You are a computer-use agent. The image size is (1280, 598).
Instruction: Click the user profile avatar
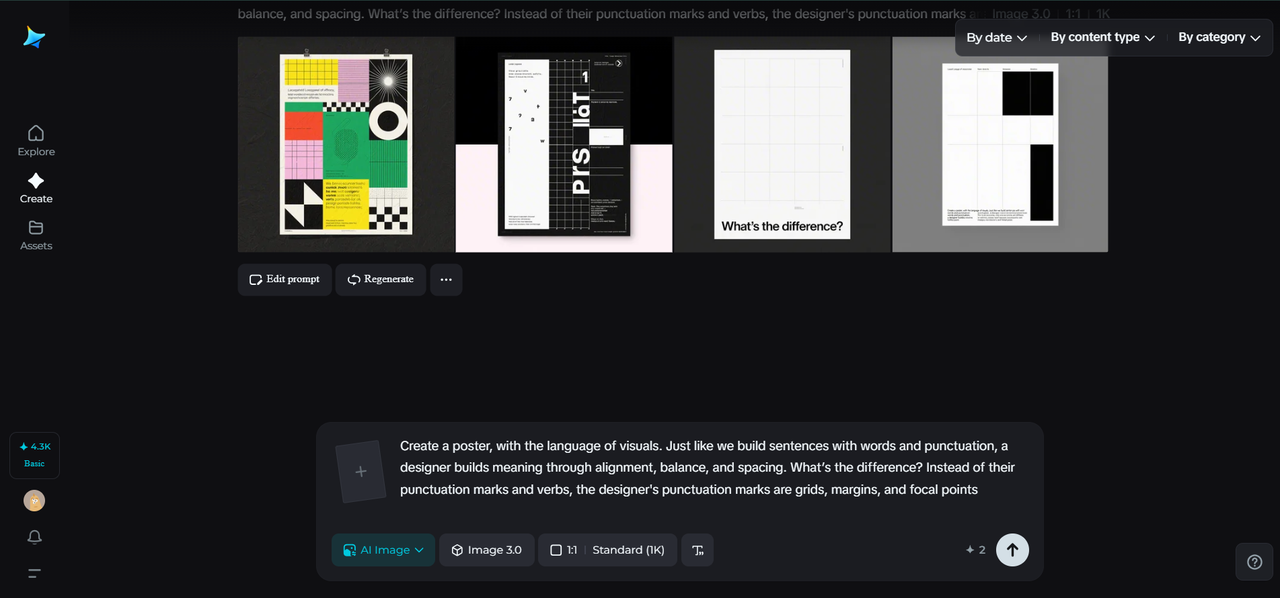tap(35, 501)
